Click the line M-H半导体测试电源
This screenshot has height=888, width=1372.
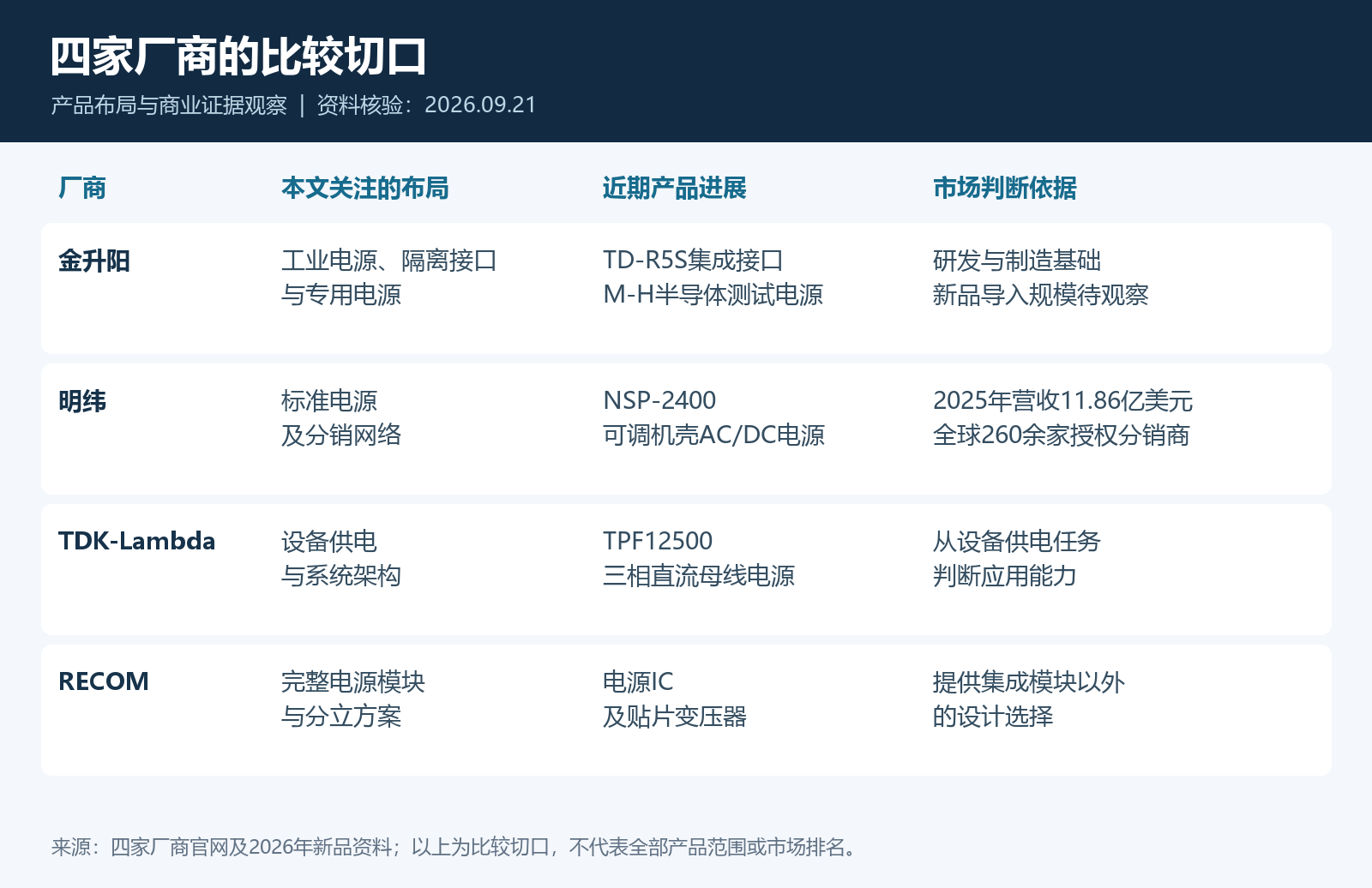pyautogui.click(x=713, y=295)
